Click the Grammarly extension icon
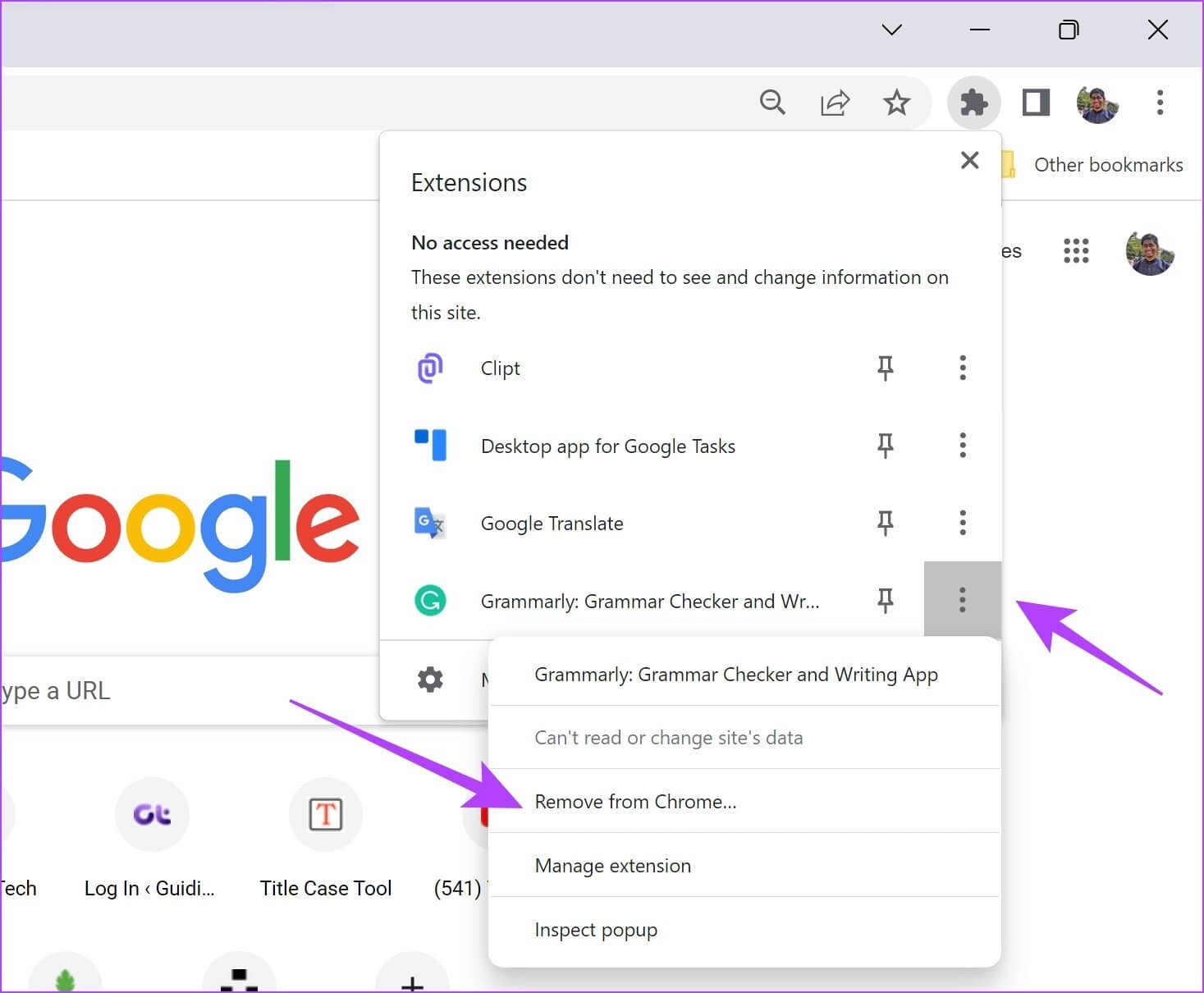The height and width of the screenshot is (993, 1204). (430, 601)
